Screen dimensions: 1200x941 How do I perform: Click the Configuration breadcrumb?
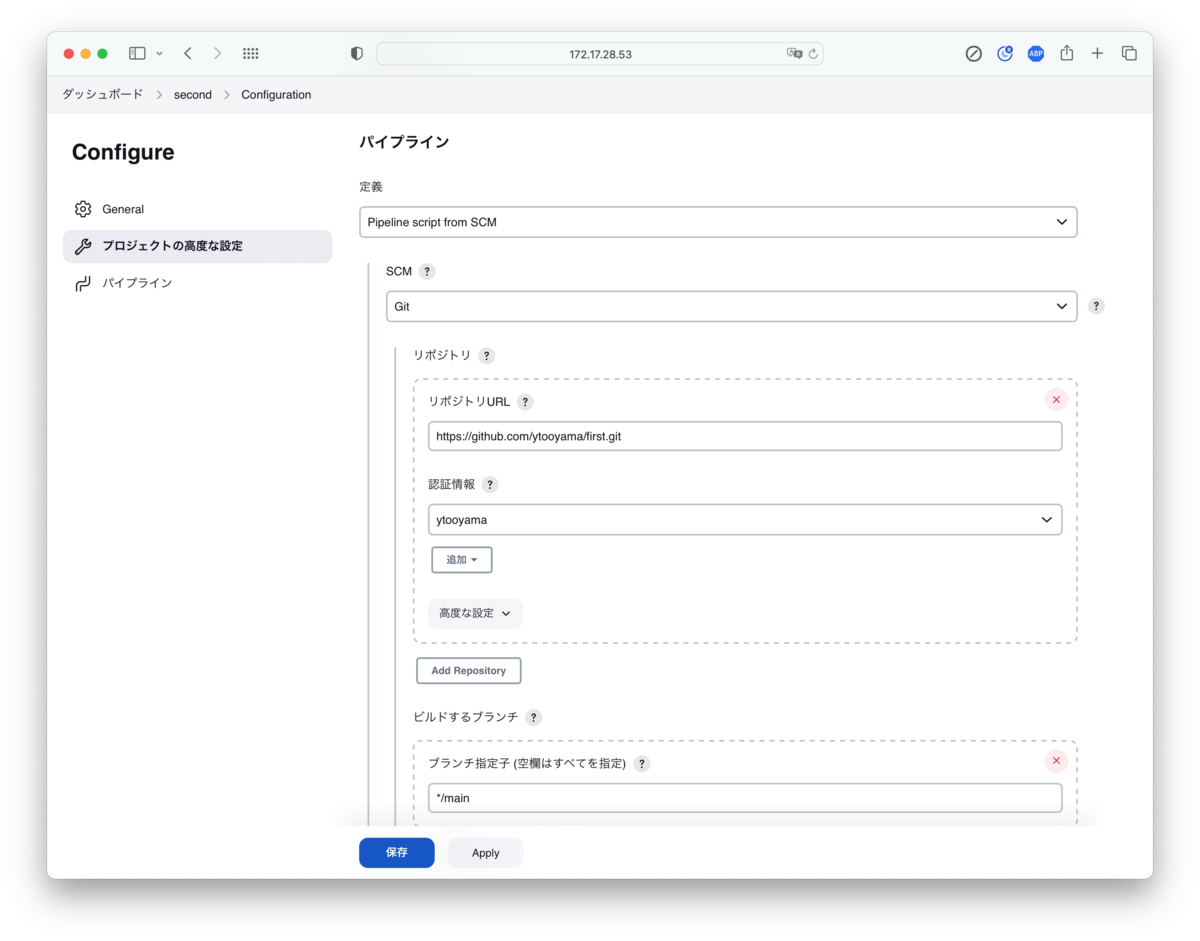(276, 95)
